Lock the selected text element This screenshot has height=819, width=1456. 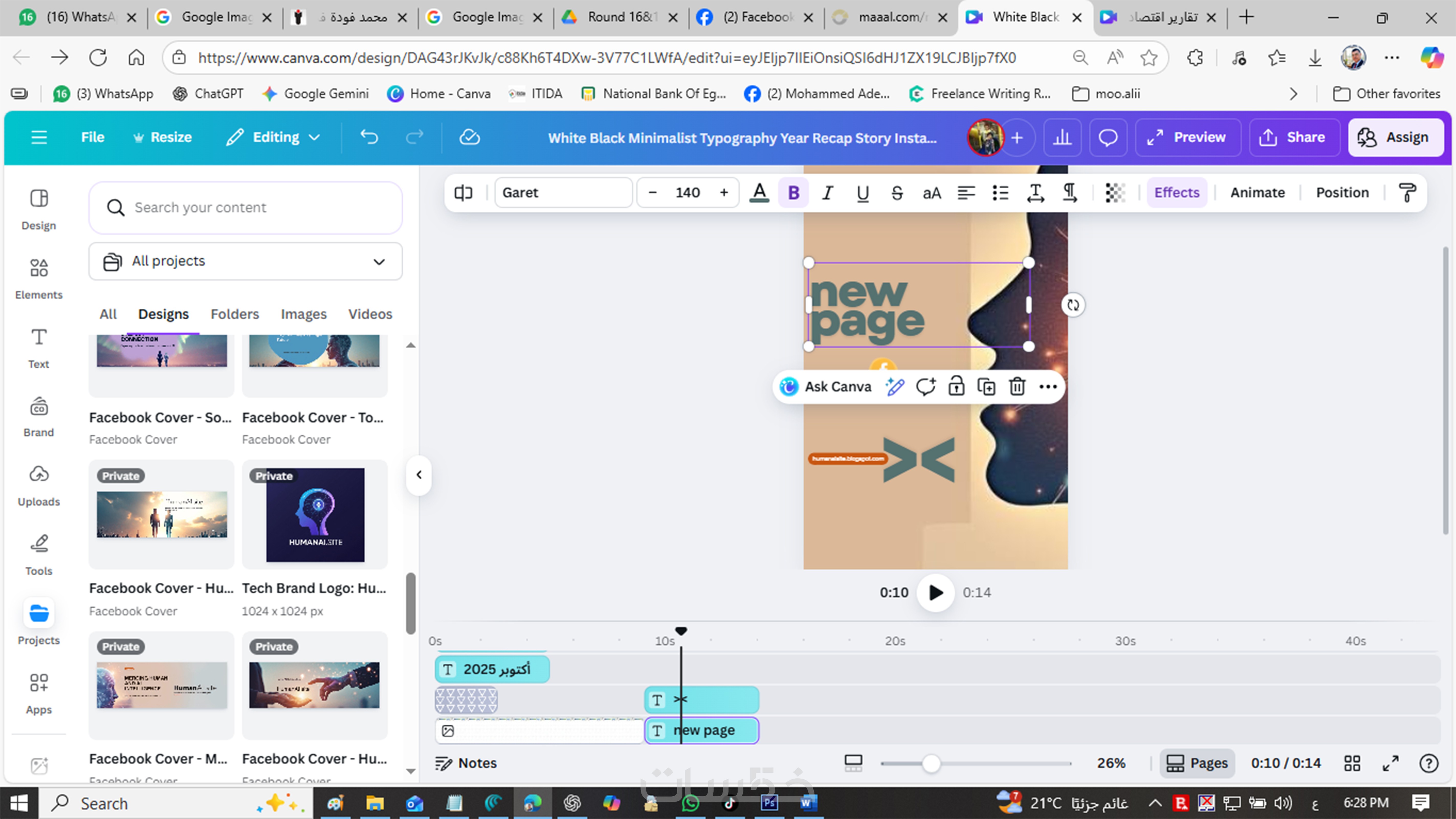point(956,387)
